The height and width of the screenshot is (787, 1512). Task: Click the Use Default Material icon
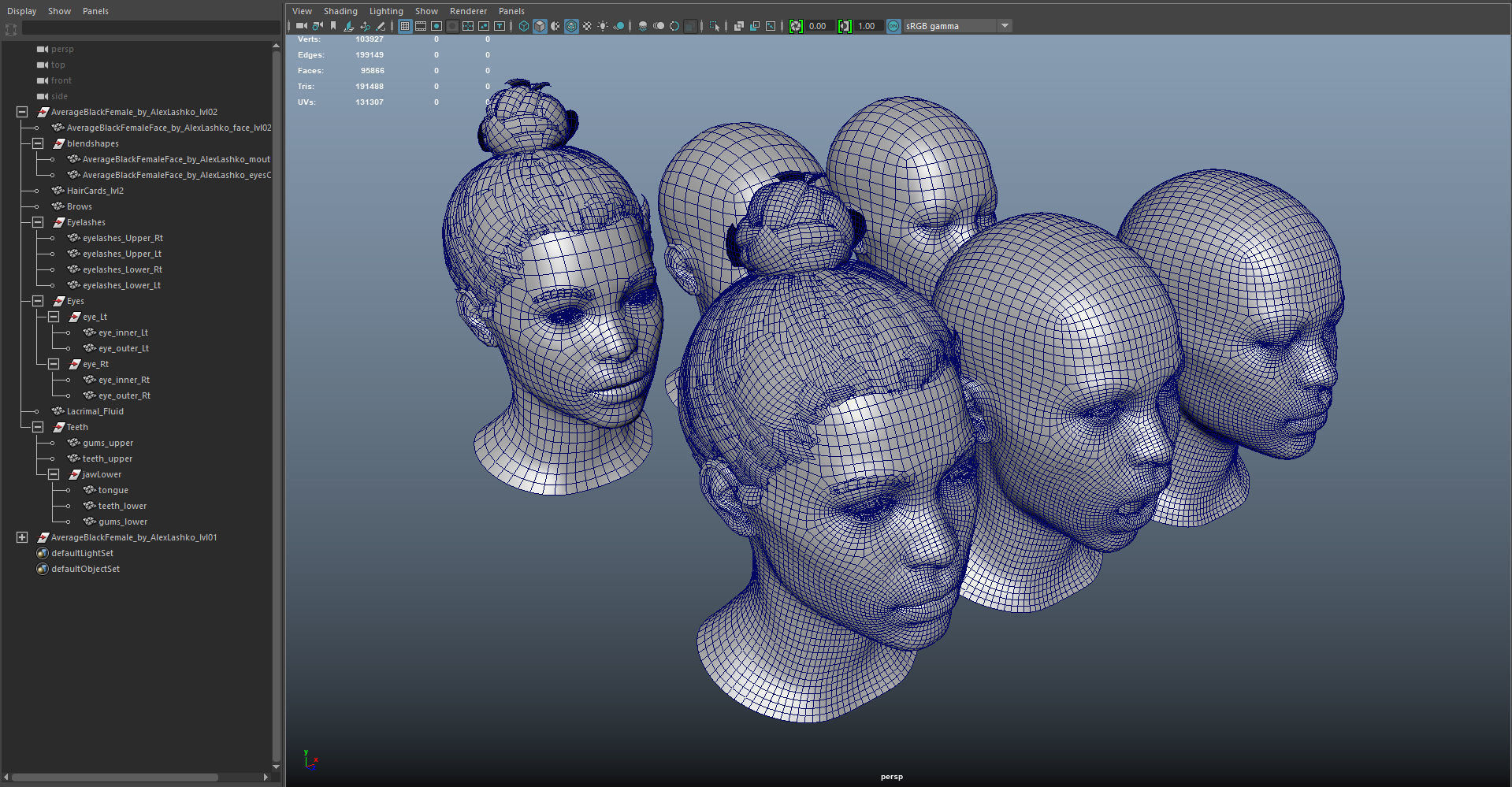[x=555, y=26]
